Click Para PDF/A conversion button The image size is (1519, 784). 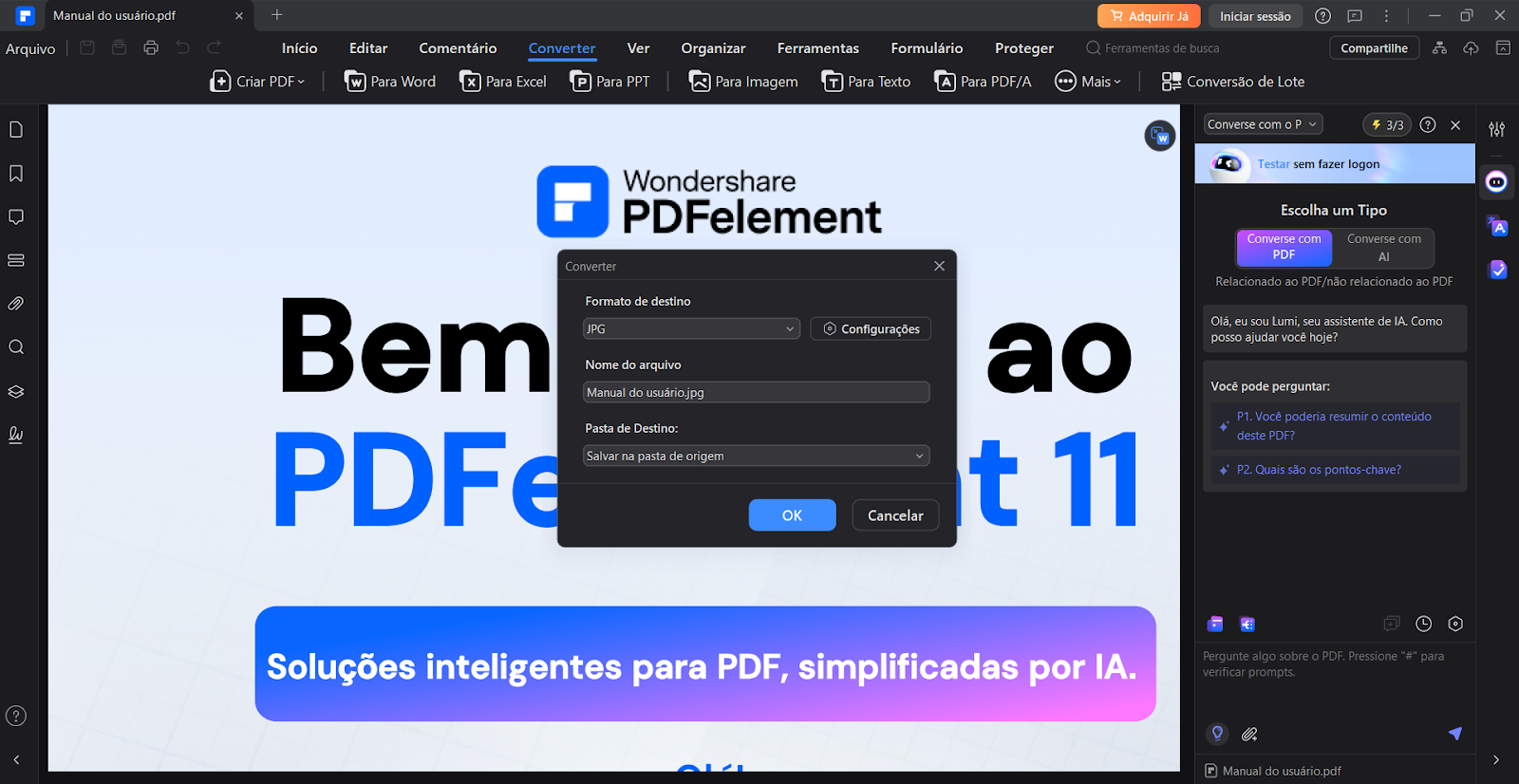[x=983, y=82]
